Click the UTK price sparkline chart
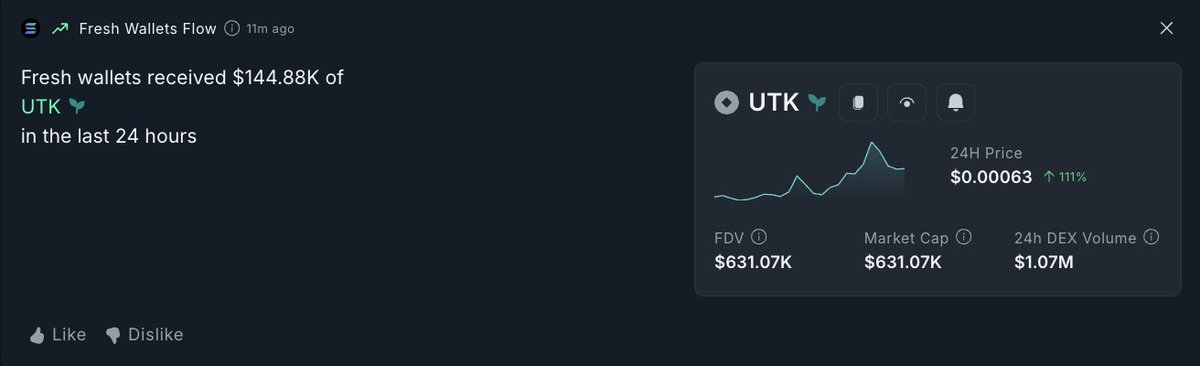The height and width of the screenshot is (366, 1200). pos(810,172)
